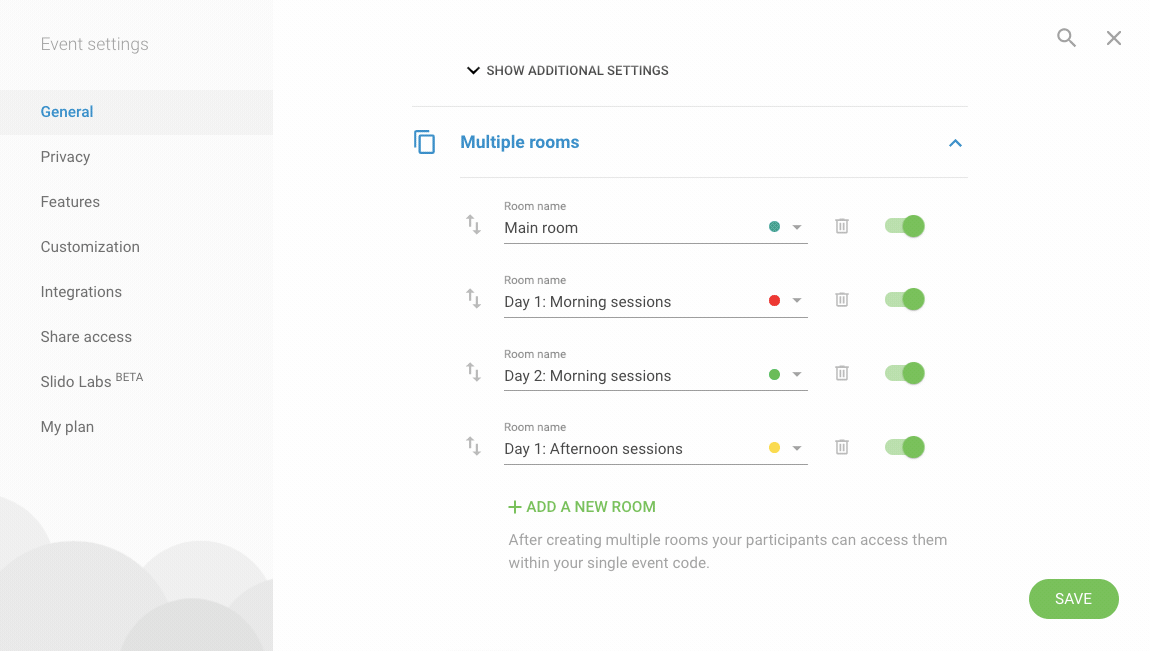Image resolution: width=1150 pixels, height=651 pixels.
Task: Open Slido Labs BETA section
Action: pyautogui.click(x=92, y=380)
